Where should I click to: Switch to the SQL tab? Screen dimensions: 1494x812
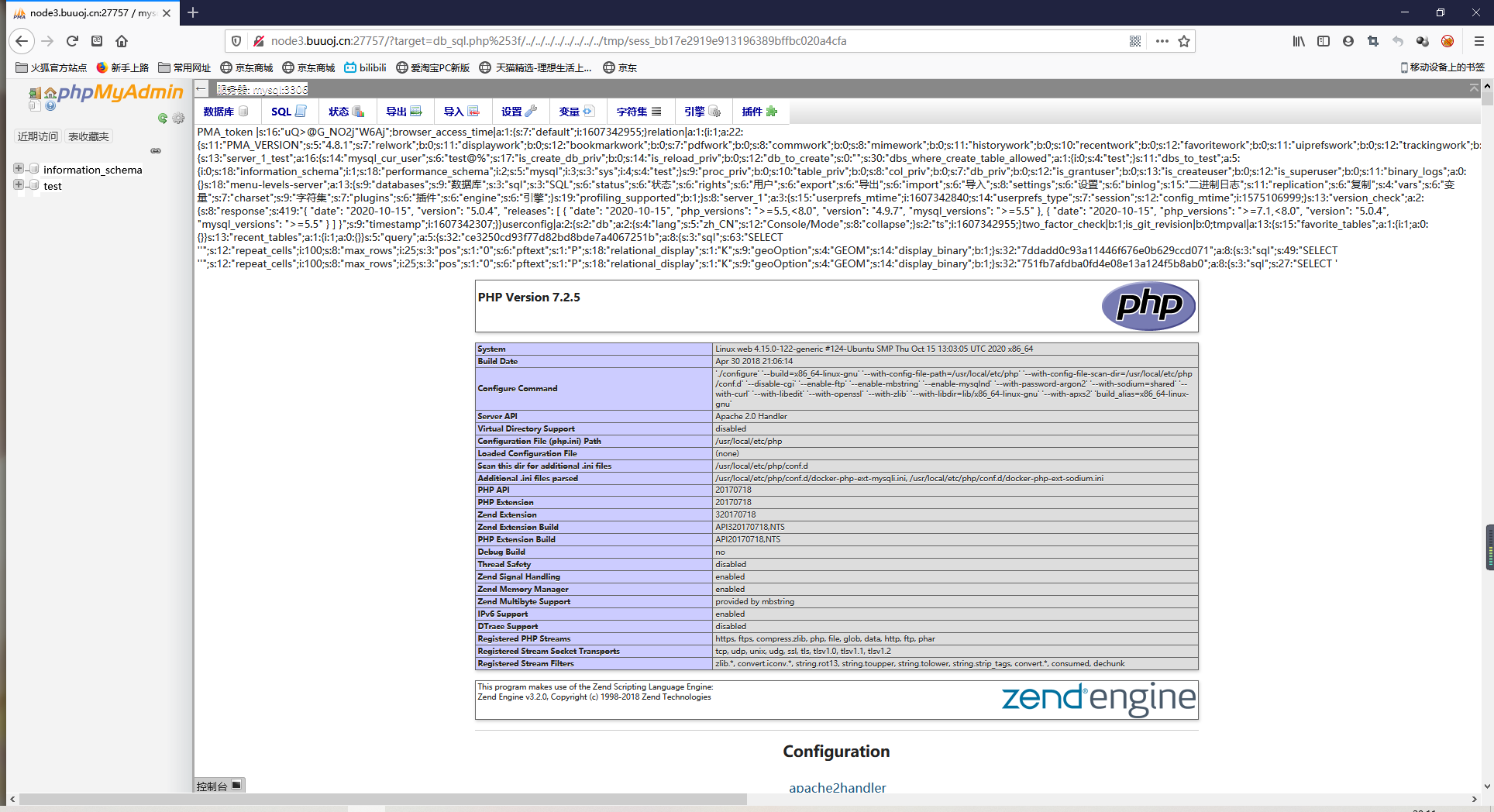click(288, 112)
